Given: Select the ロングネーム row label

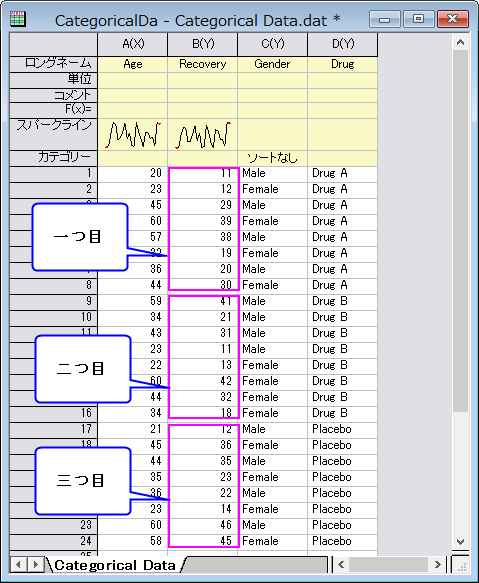Looking at the screenshot, I should tap(54, 64).
